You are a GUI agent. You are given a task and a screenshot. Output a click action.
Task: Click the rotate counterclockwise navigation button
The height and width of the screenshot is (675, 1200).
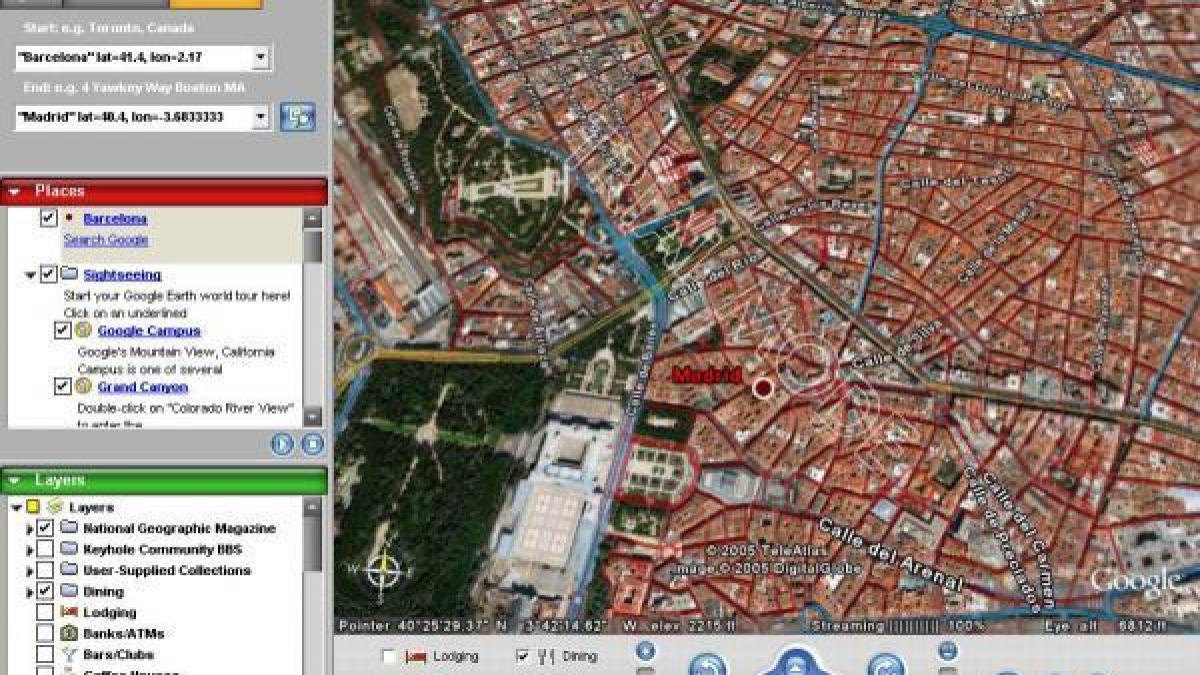point(708,666)
